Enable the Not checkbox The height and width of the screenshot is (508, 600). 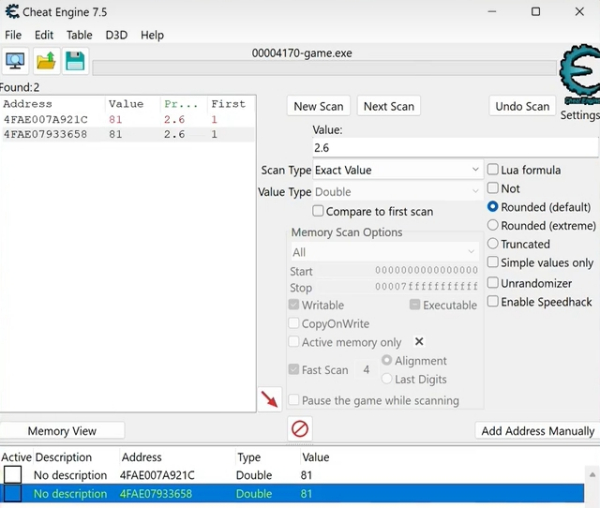click(493, 188)
